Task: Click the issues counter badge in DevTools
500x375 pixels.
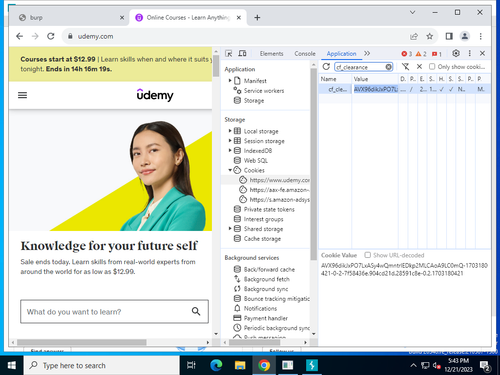Action: pyautogui.click(x=437, y=54)
